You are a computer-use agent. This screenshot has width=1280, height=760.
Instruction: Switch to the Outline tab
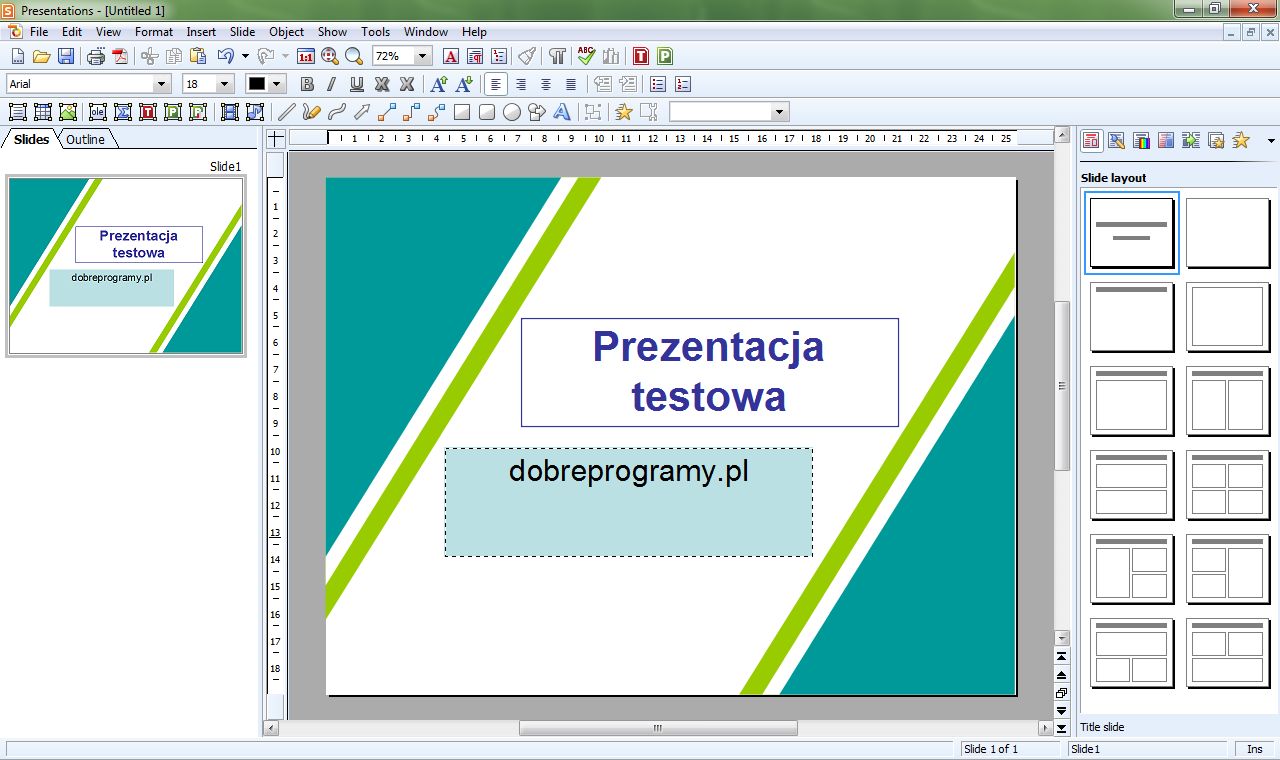pyautogui.click(x=86, y=139)
